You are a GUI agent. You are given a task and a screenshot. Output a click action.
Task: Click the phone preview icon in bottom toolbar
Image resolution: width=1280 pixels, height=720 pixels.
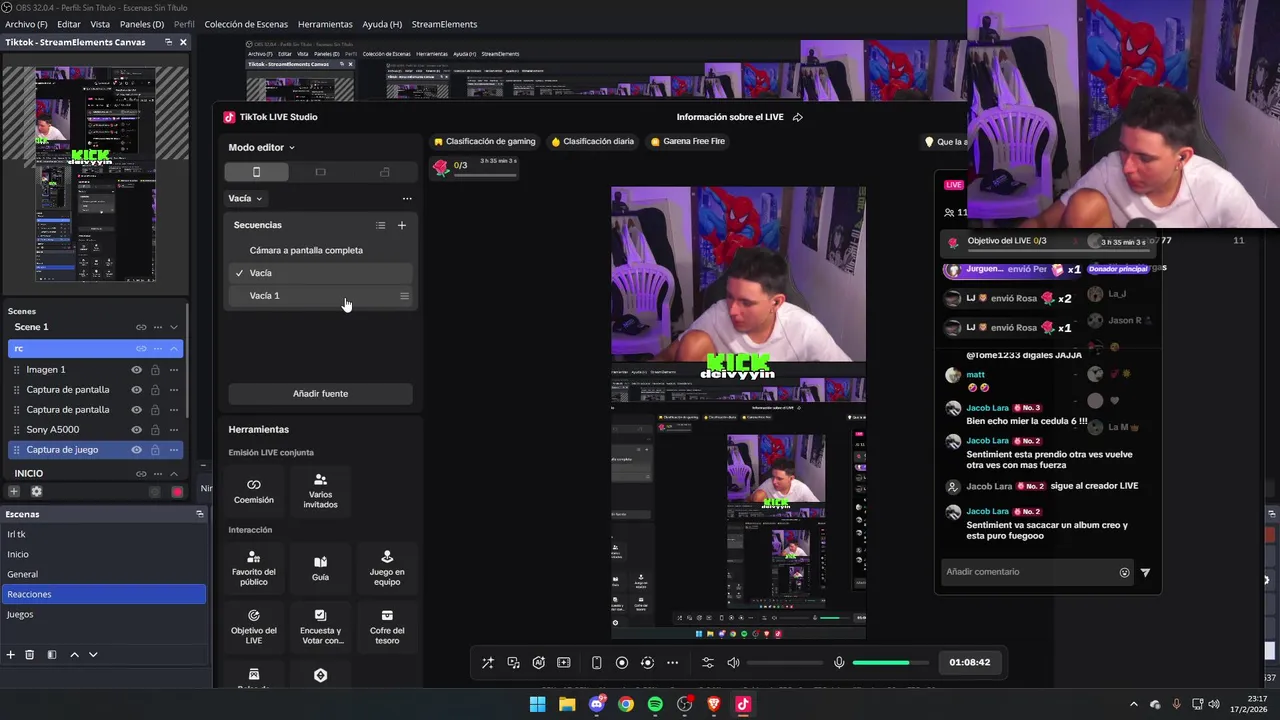pyautogui.click(x=596, y=662)
